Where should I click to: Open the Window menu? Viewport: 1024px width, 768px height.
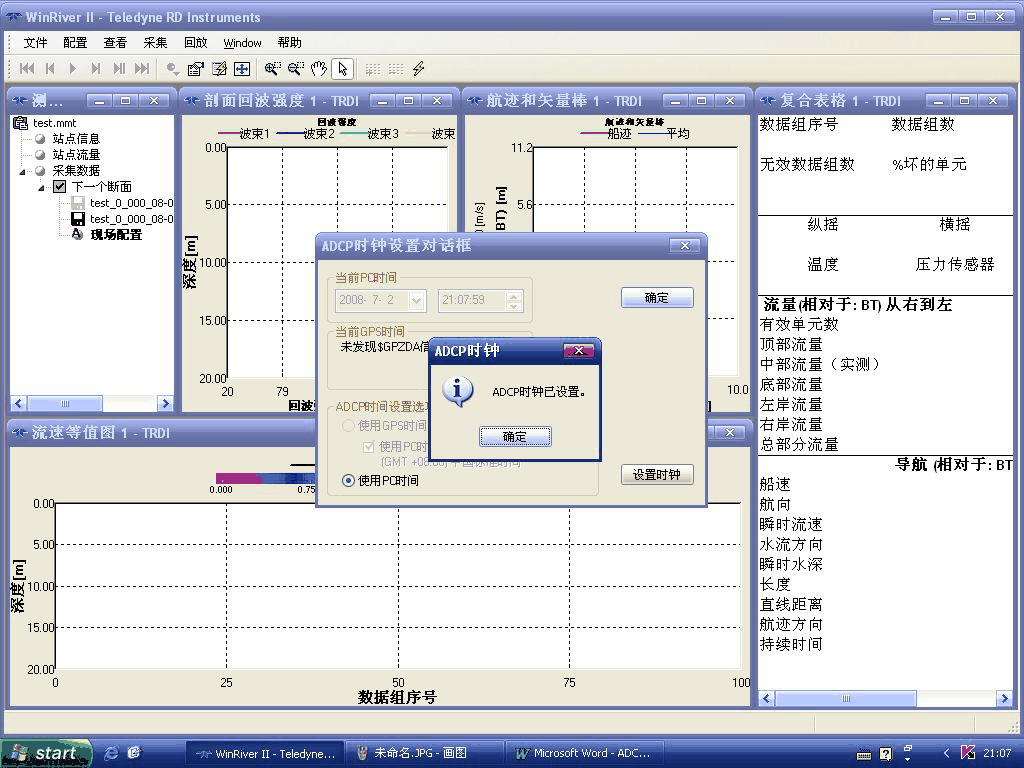(x=242, y=43)
